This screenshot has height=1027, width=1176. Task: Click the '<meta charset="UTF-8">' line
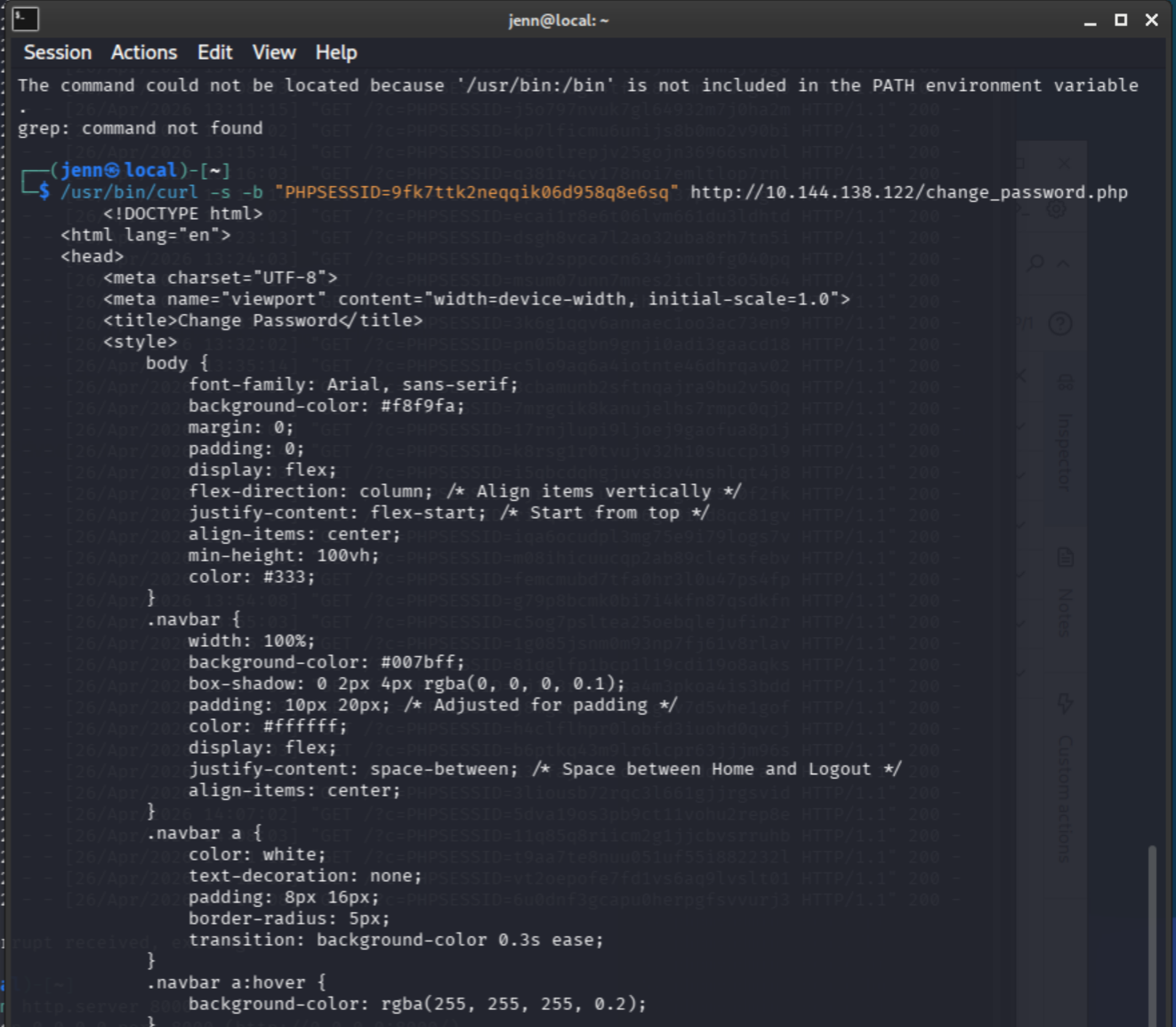pyautogui.click(x=221, y=278)
